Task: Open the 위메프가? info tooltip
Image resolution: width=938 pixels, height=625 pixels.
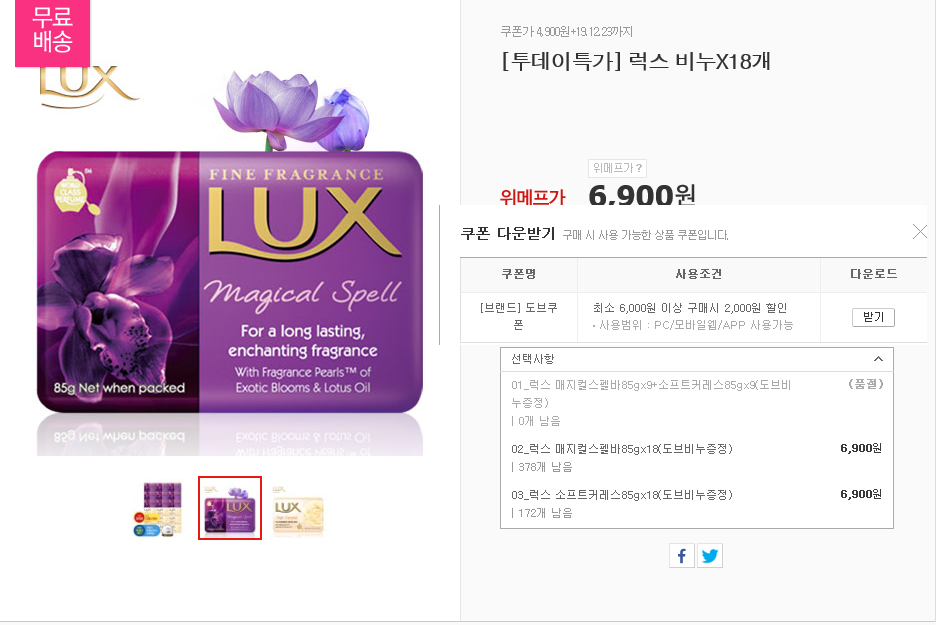Action: 617,168
